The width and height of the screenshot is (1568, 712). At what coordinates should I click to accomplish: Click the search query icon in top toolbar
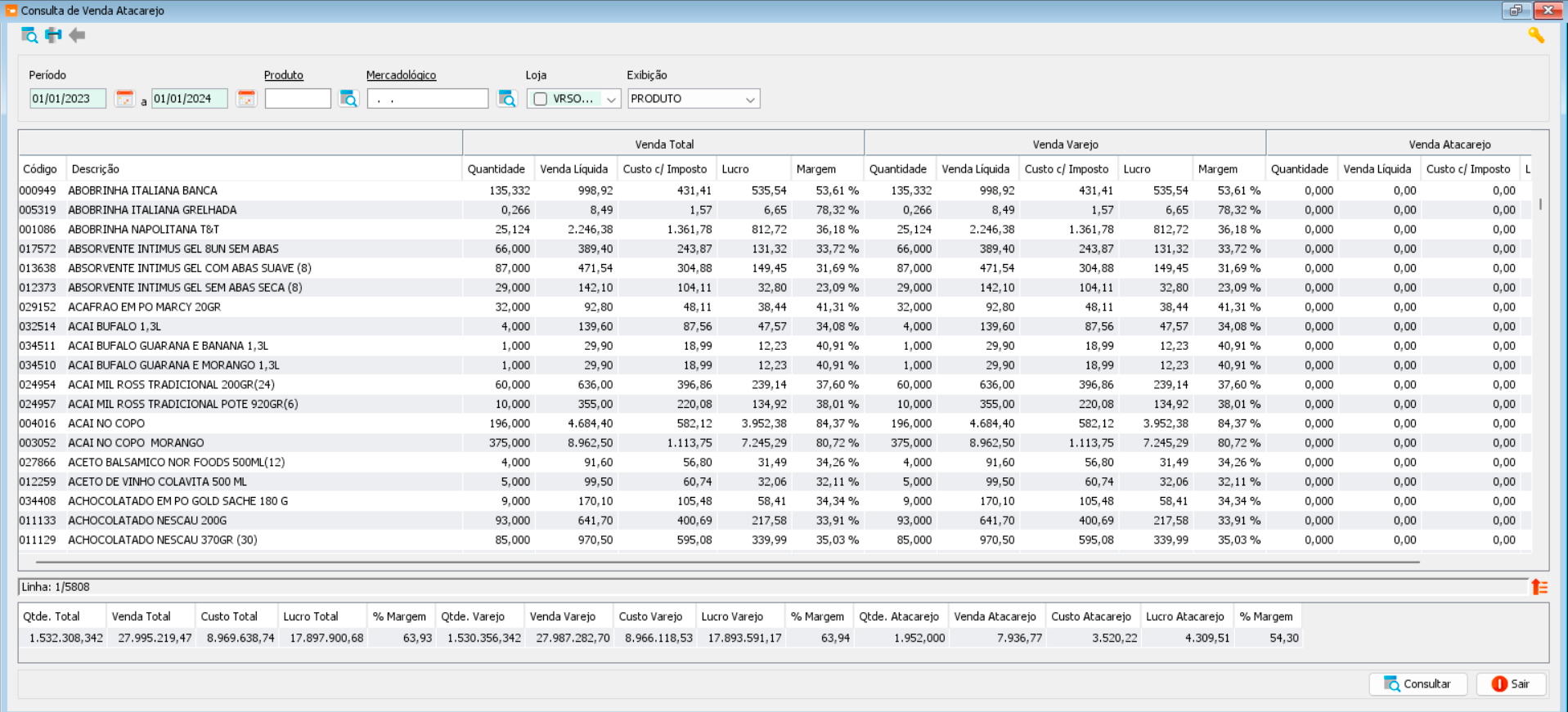click(x=29, y=35)
